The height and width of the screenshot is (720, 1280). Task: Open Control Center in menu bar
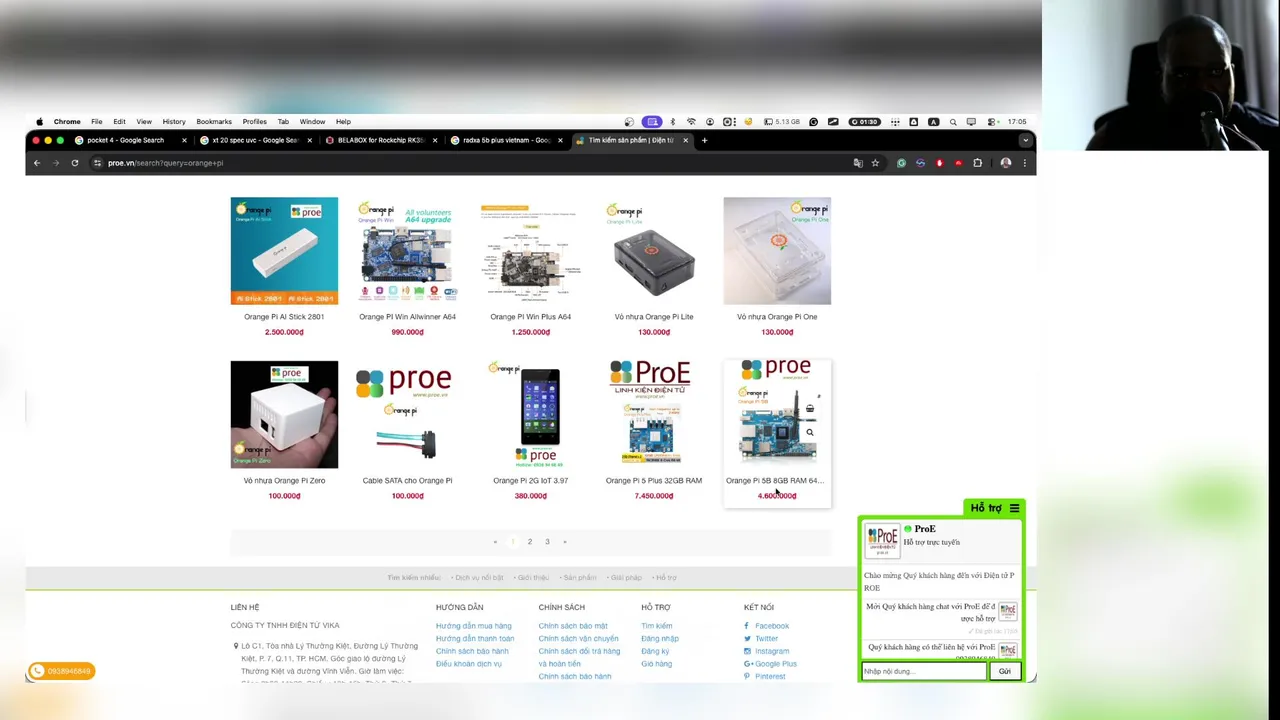pyautogui.click(x=991, y=122)
